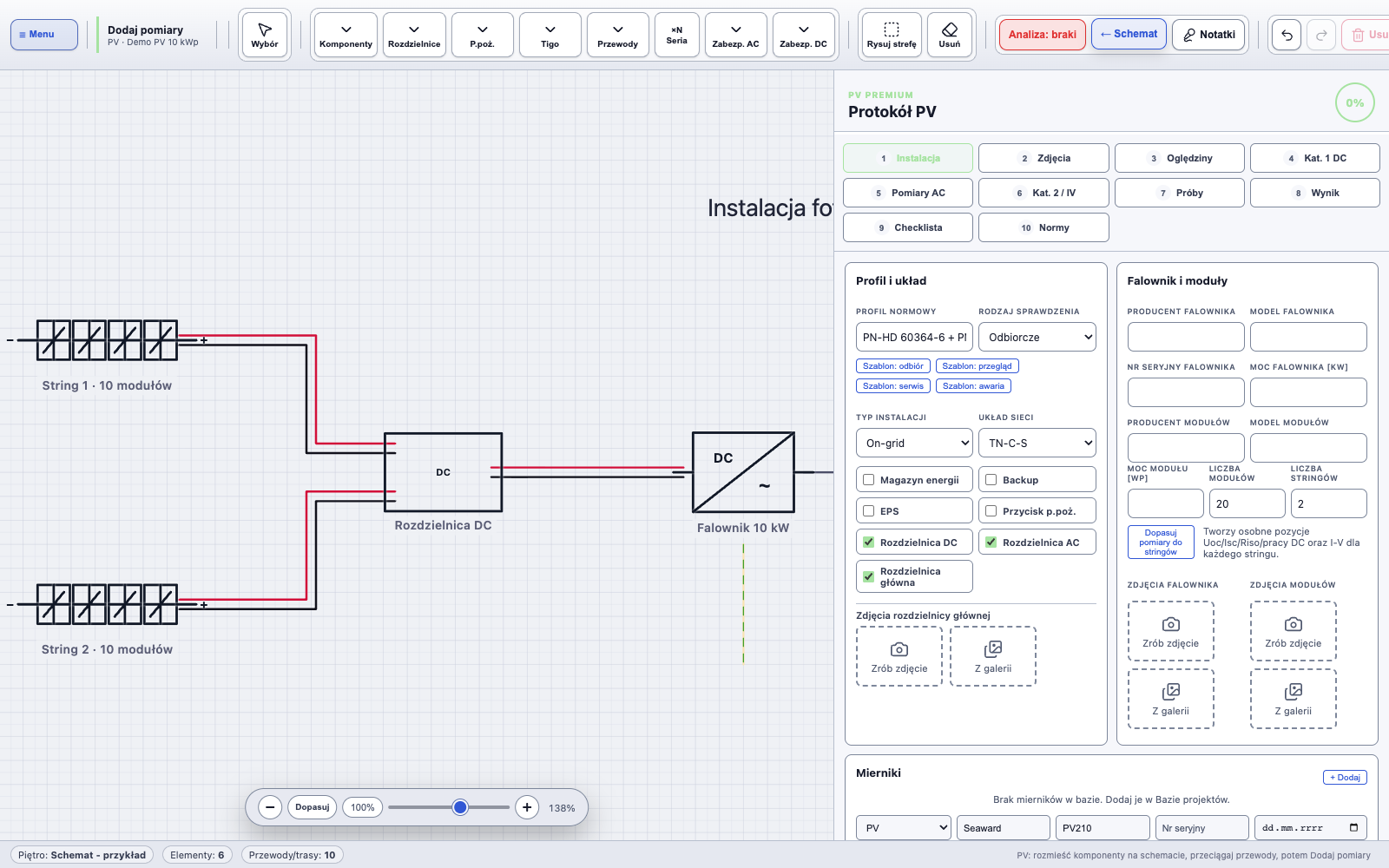Screen dimensions: 1389x868
Task: Apply the Szablon: serwis template
Action: 893,386
